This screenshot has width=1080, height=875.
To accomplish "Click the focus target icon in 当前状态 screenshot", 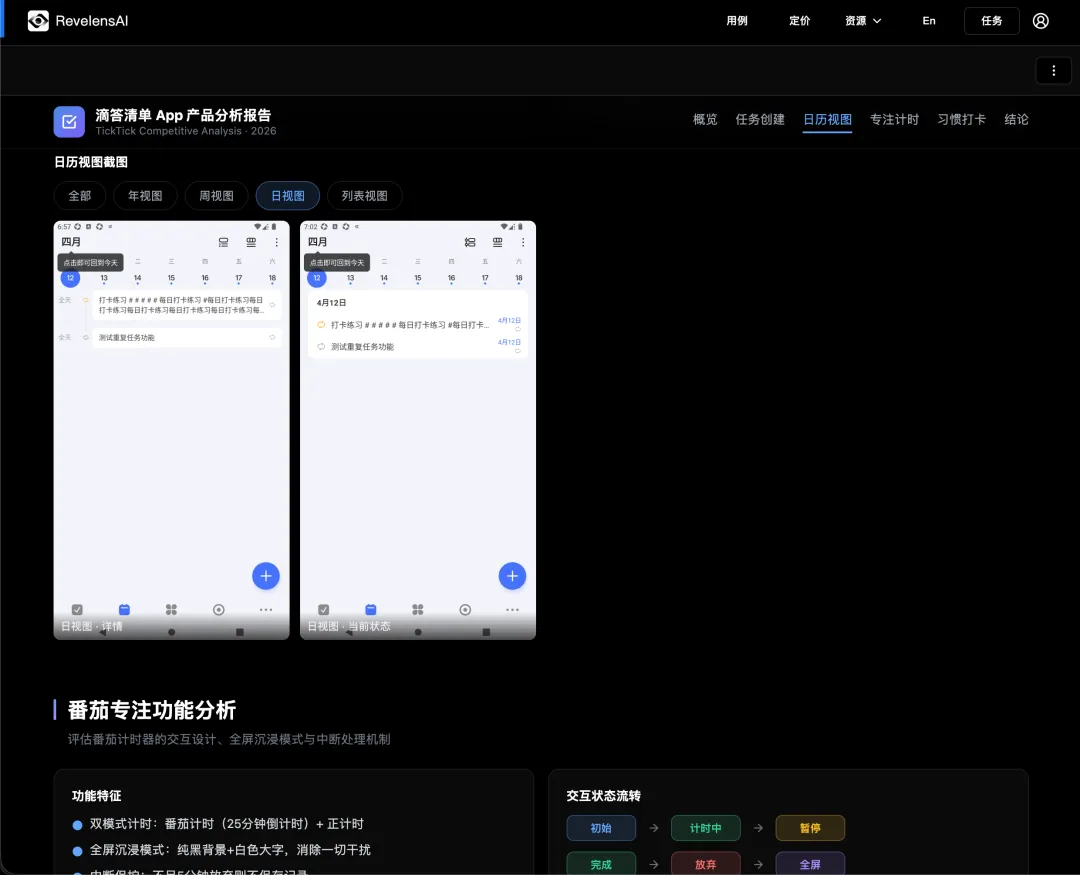I will coord(466,610).
